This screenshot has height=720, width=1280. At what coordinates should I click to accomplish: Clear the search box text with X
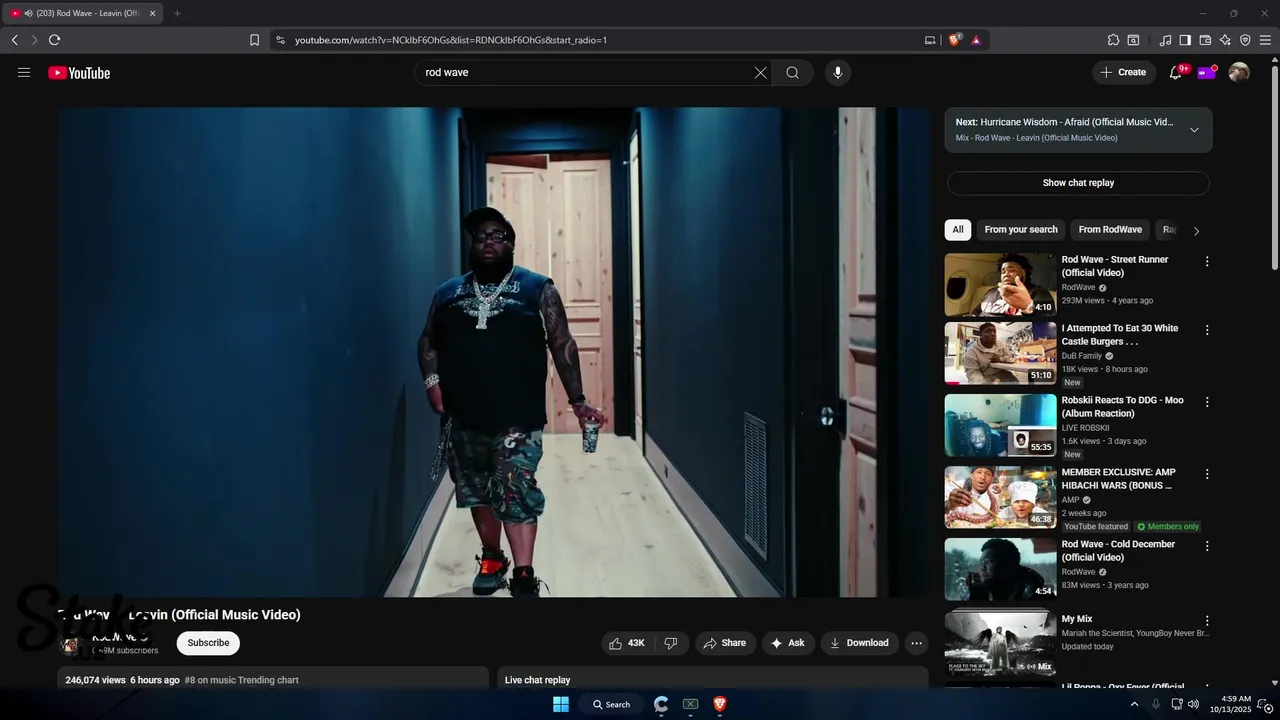(x=760, y=72)
